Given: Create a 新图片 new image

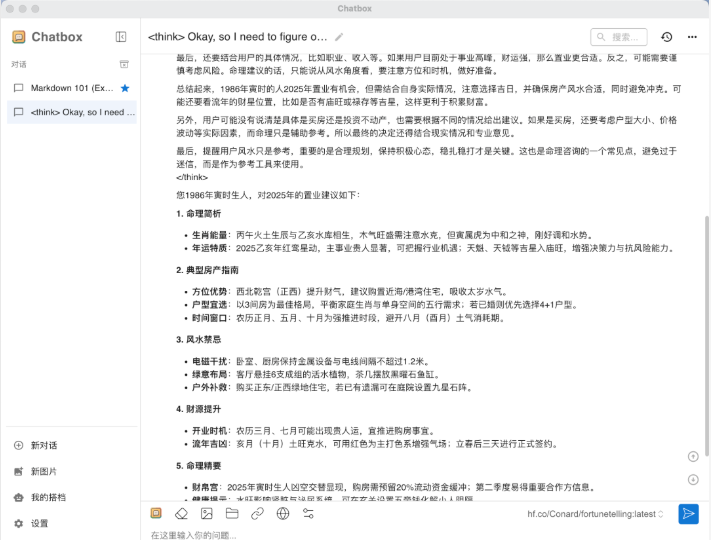Looking at the screenshot, I should 72,472.
